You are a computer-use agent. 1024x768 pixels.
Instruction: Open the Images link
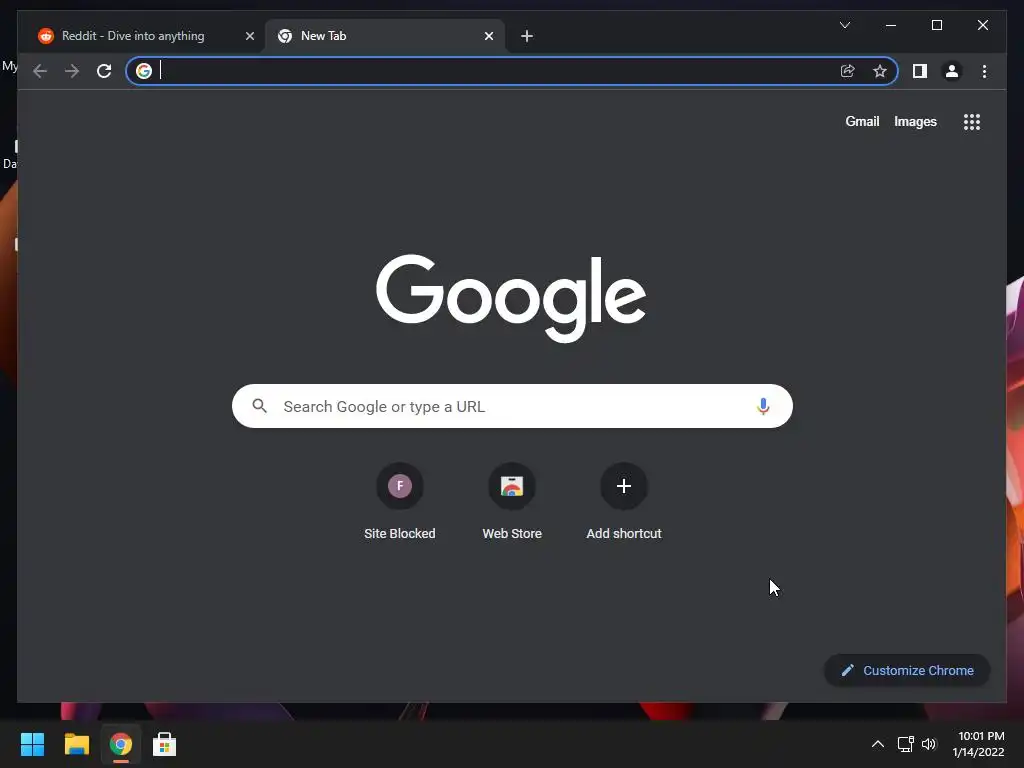(x=915, y=121)
